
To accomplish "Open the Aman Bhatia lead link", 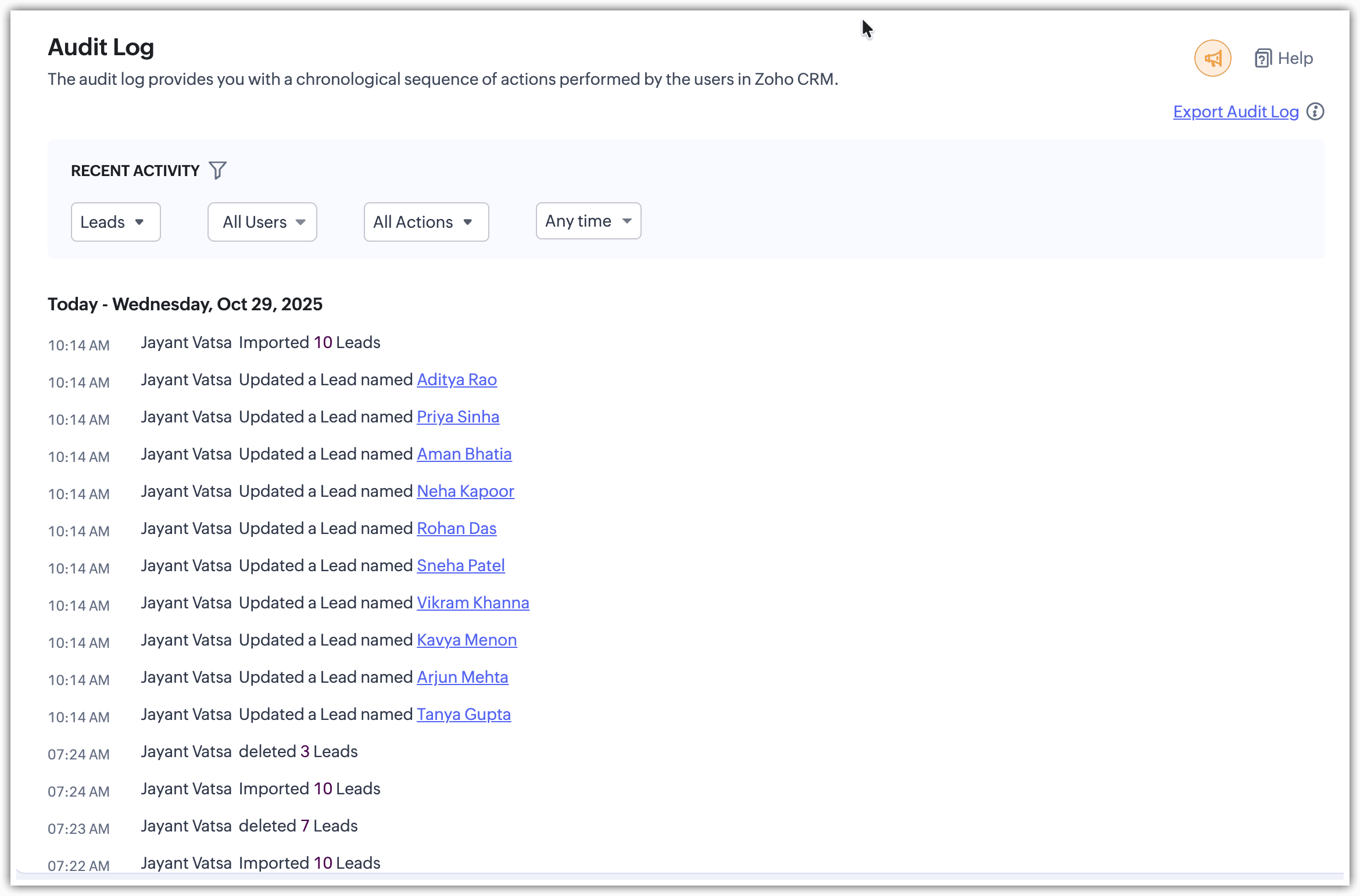I will (464, 454).
